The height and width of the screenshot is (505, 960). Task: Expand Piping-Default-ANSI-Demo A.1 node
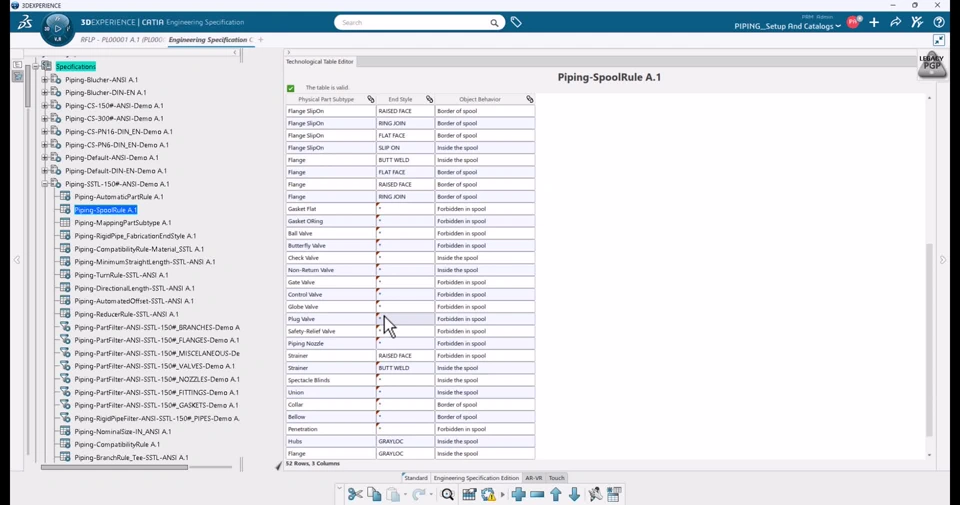click(x=45, y=157)
